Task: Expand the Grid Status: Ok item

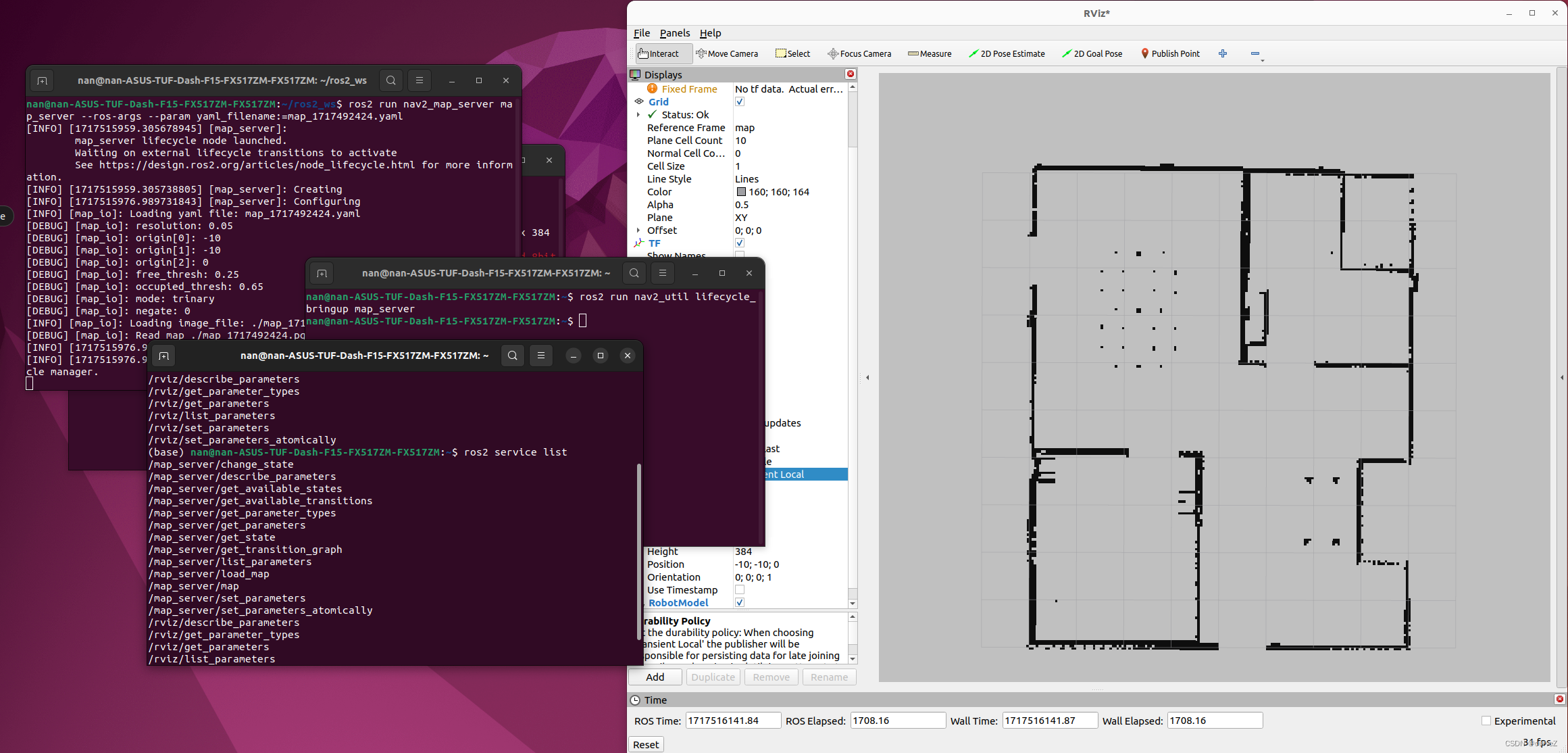Action: (638, 115)
